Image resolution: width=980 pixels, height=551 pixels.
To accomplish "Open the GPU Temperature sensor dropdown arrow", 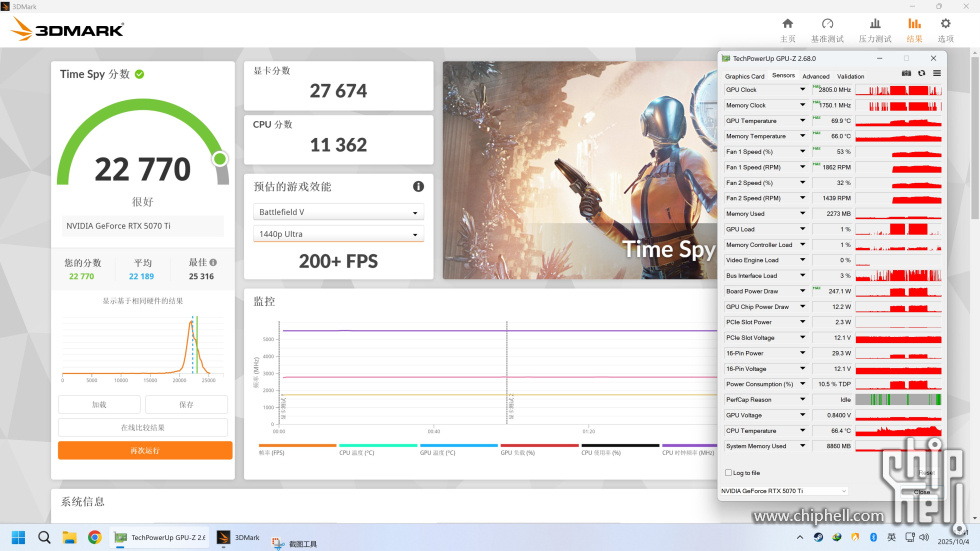I will pos(802,121).
